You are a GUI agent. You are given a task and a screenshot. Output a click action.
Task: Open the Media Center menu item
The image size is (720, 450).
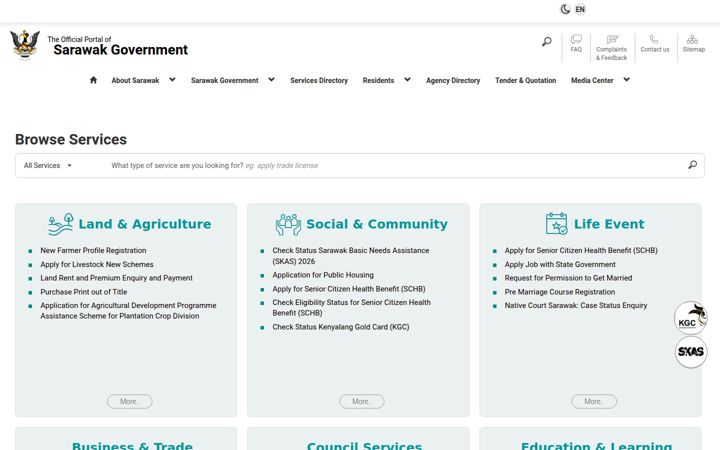pos(592,80)
